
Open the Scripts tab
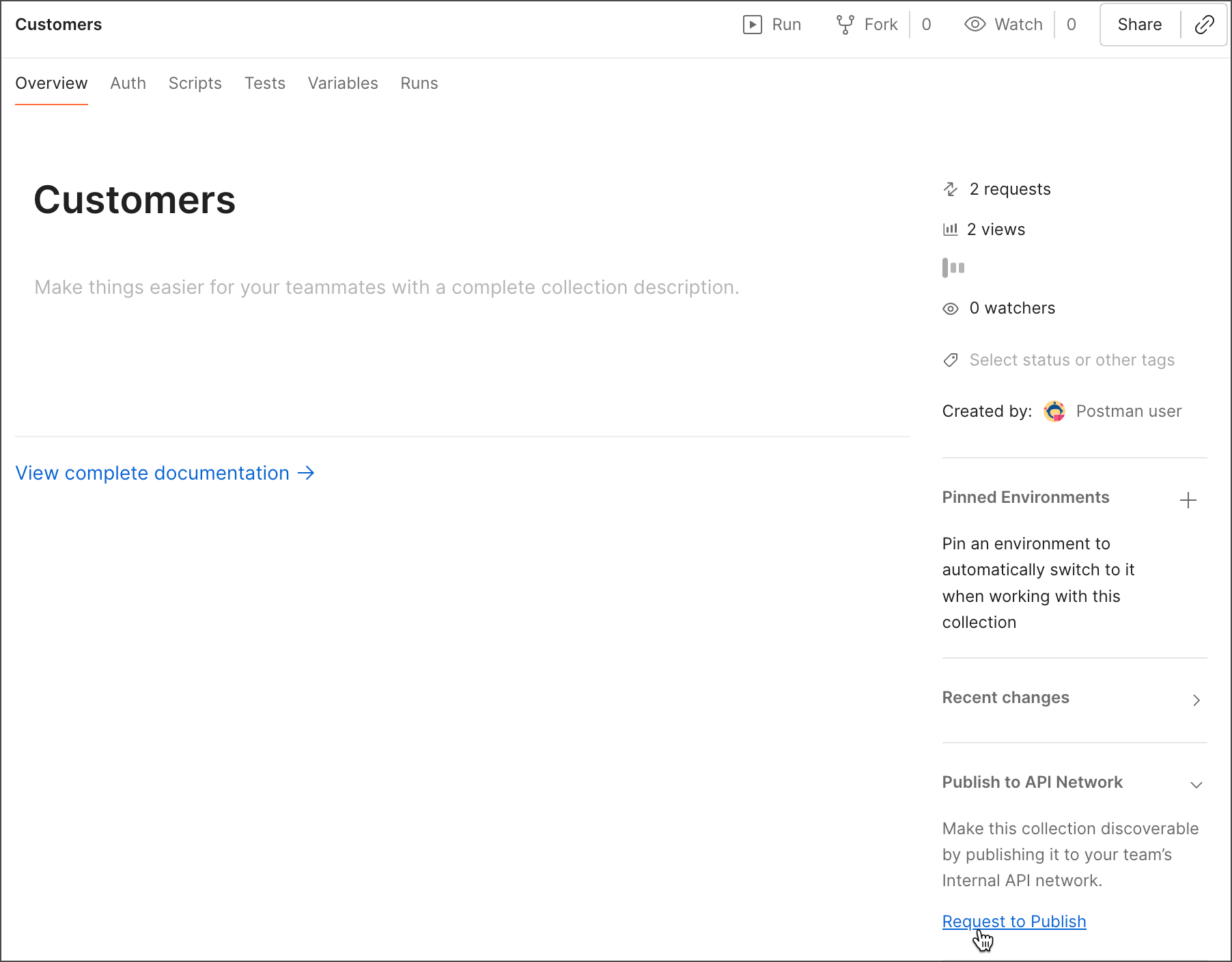click(195, 83)
